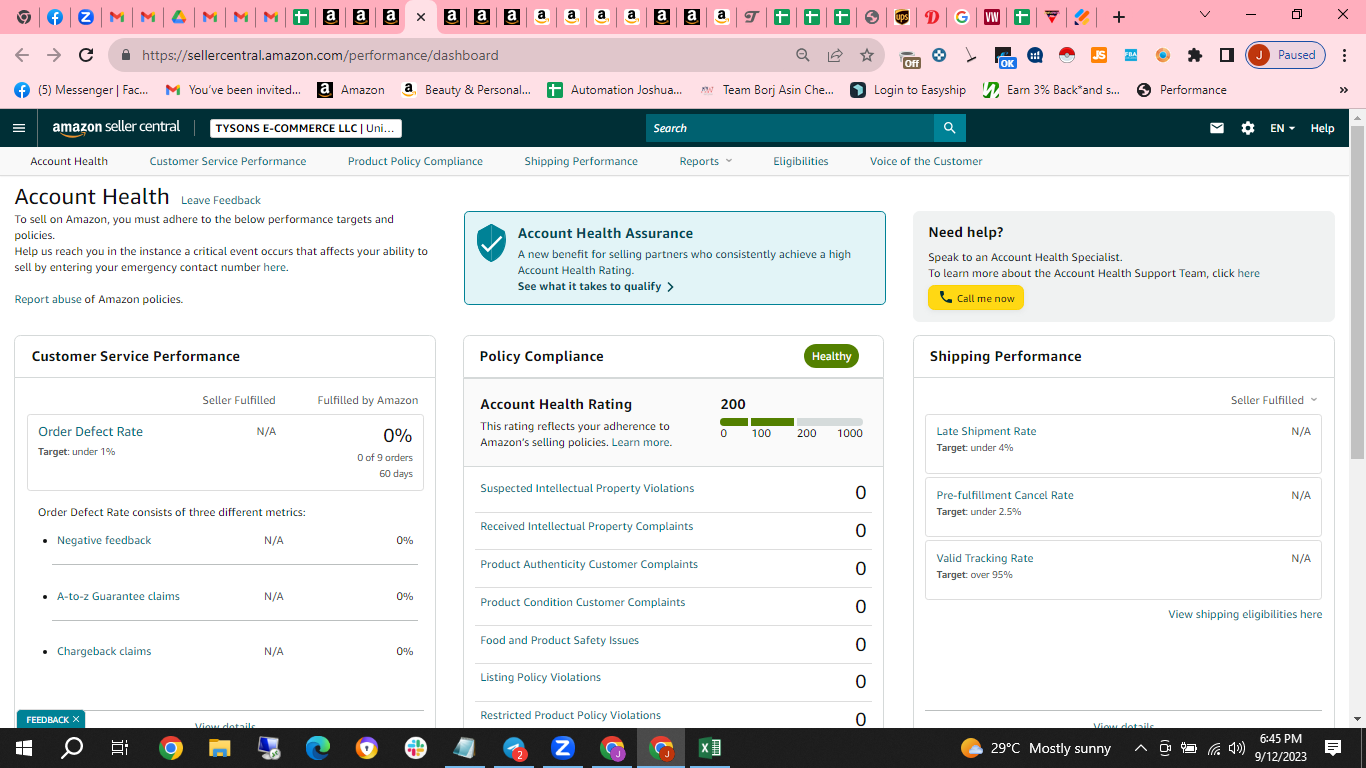The image size is (1366, 768).
Task: Open Telegram from the taskbar
Action: coord(514,748)
